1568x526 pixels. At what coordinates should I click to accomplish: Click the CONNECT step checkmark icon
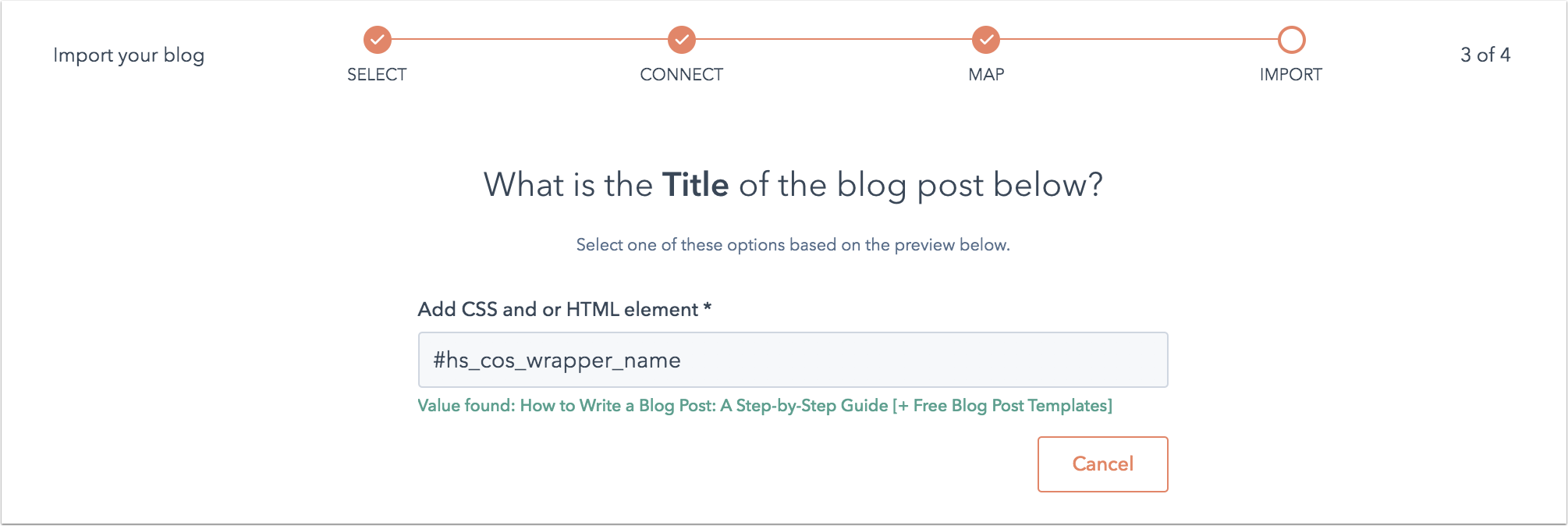pyautogui.click(x=682, y=39)
